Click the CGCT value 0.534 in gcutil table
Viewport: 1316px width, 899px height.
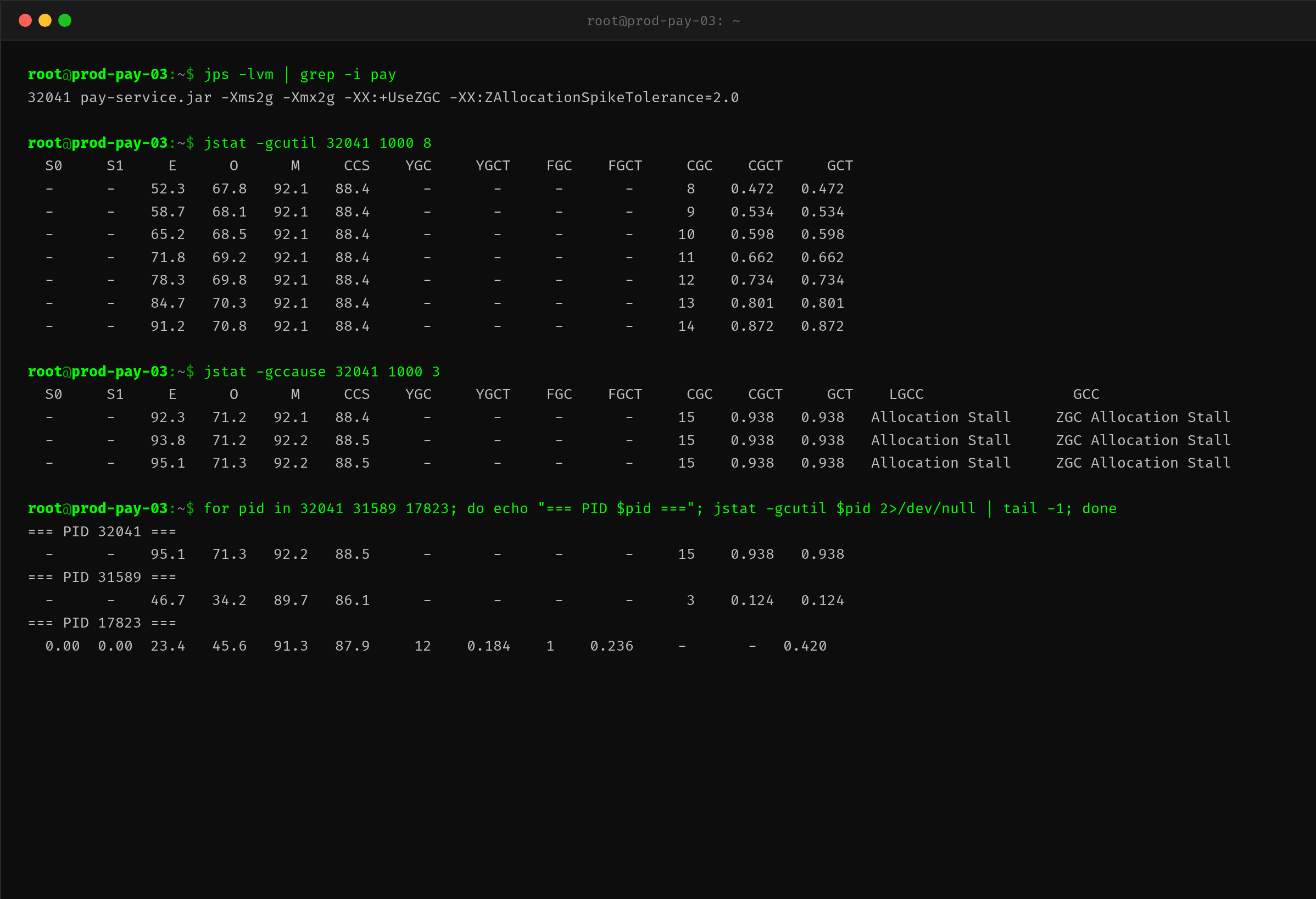pyautogui.click(x=752, y=212)
